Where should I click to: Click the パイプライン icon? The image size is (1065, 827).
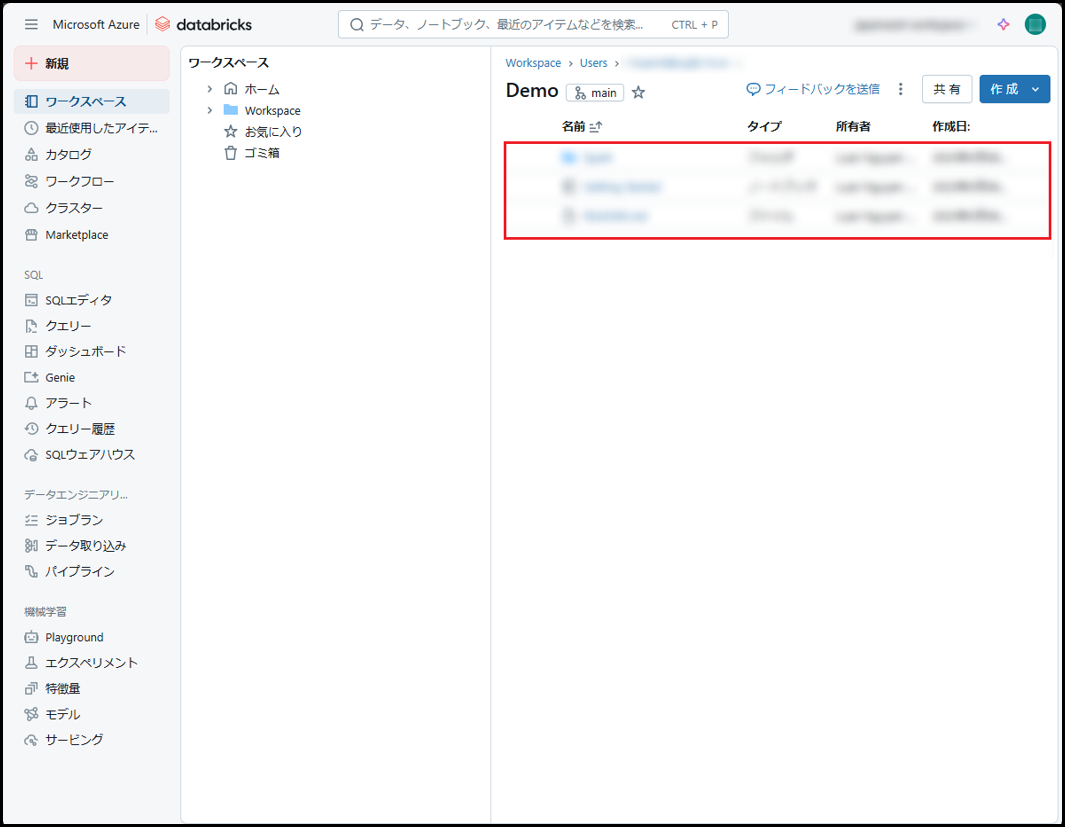coord(31,571)
